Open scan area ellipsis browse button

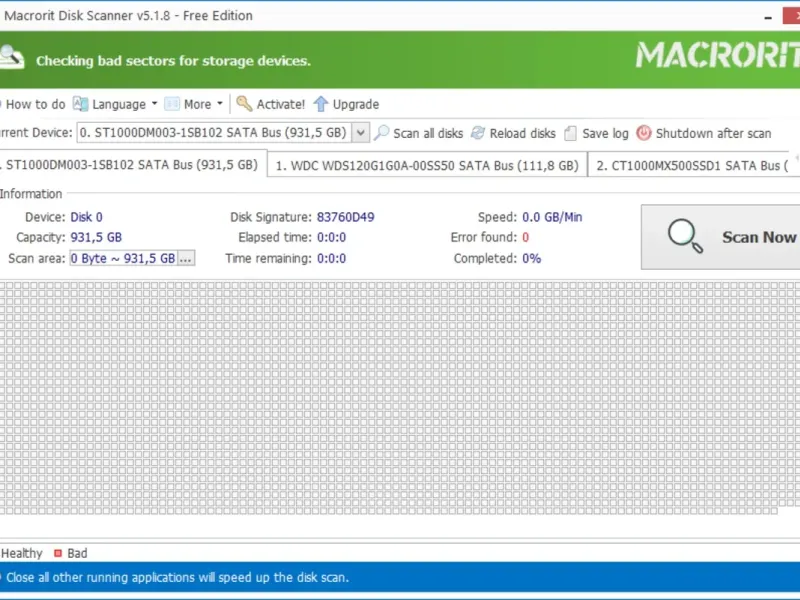[186, 258]
